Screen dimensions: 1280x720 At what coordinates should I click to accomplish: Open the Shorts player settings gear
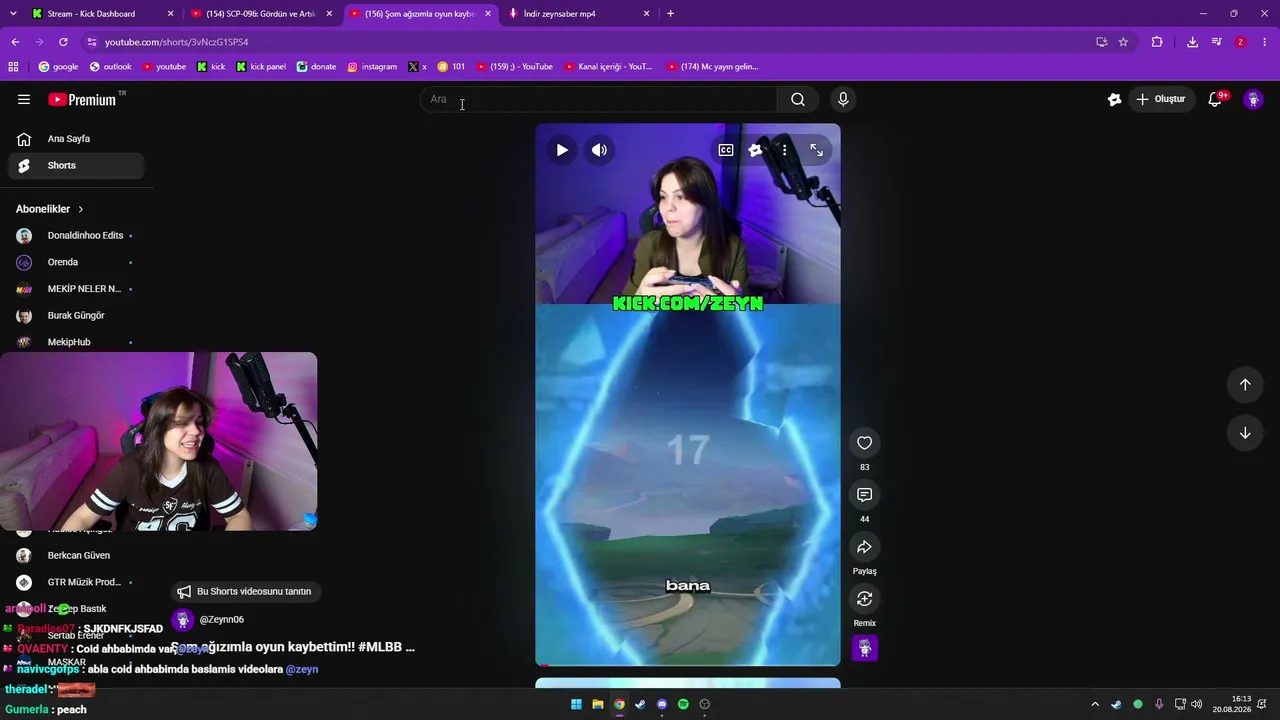[x=755, y=150]
